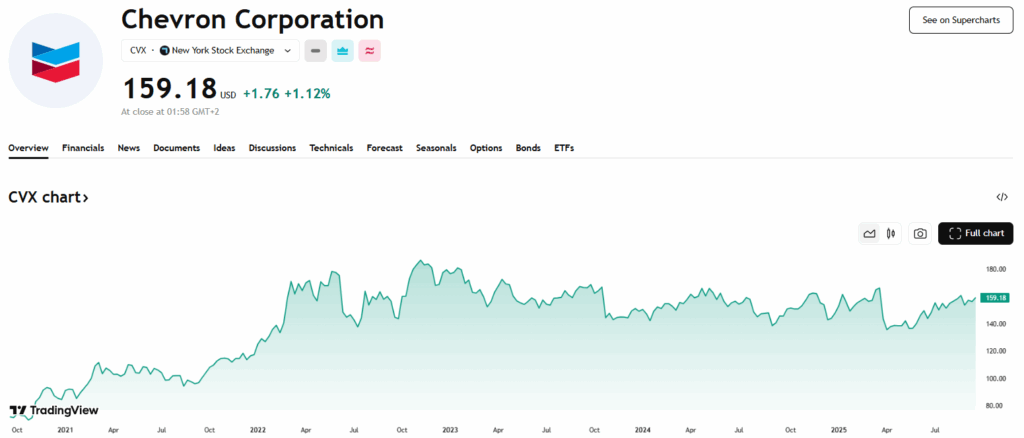Launch the Full chart button
Image resolution: width=1024 pixels, height=438 pixels.
[x=975, y=233]
